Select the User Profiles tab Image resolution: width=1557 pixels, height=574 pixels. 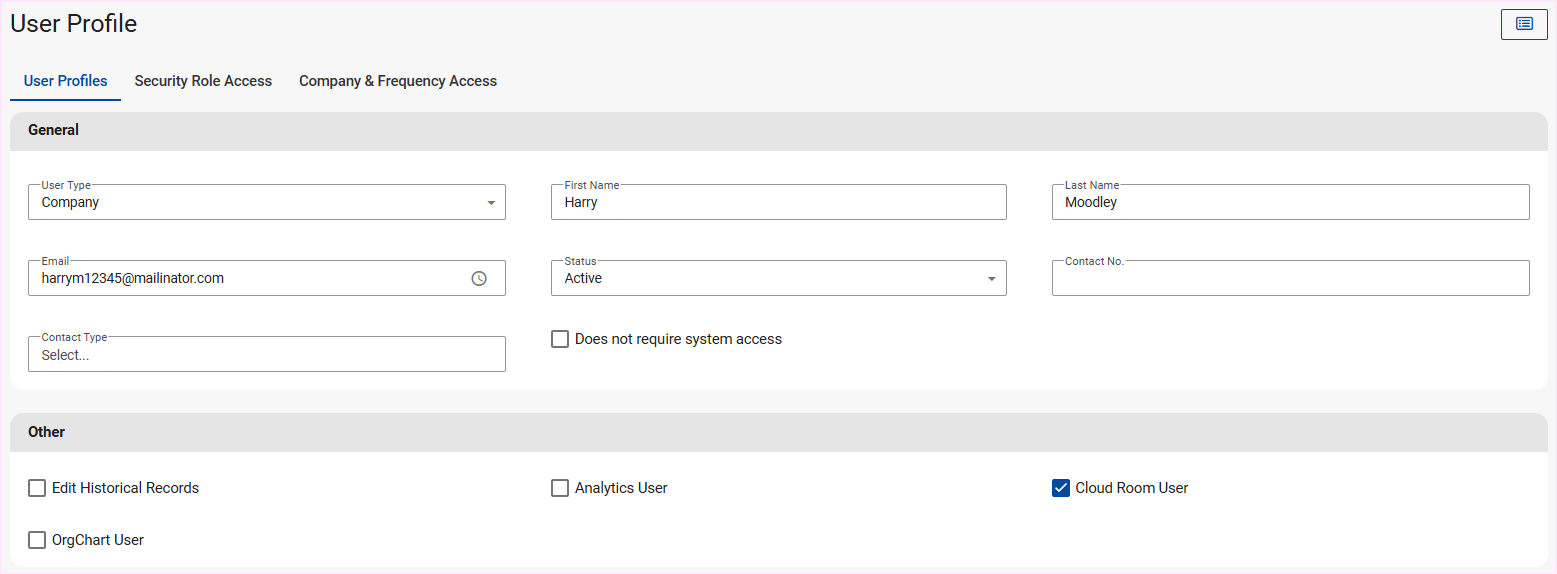pos(65,81)
